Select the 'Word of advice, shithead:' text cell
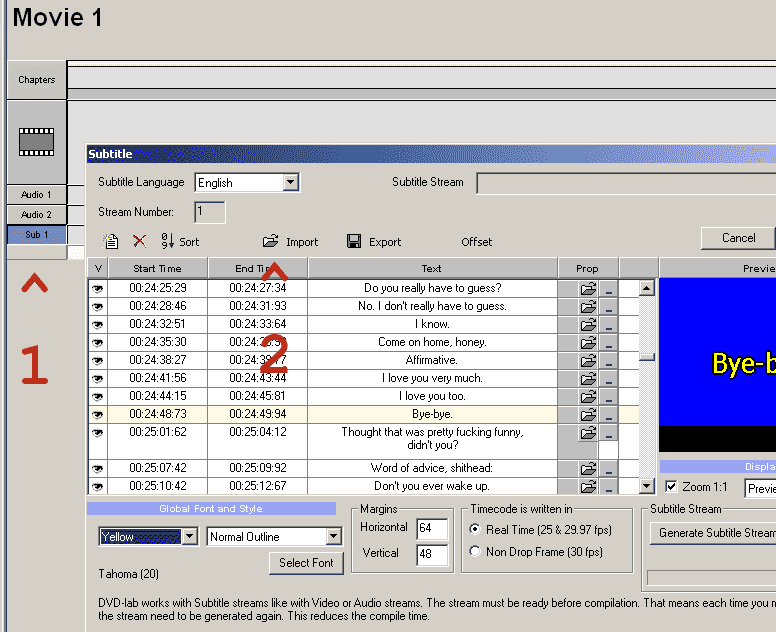The width and height of the screenshot is (776, 632). pyautogui.click(x=432, y=468)
